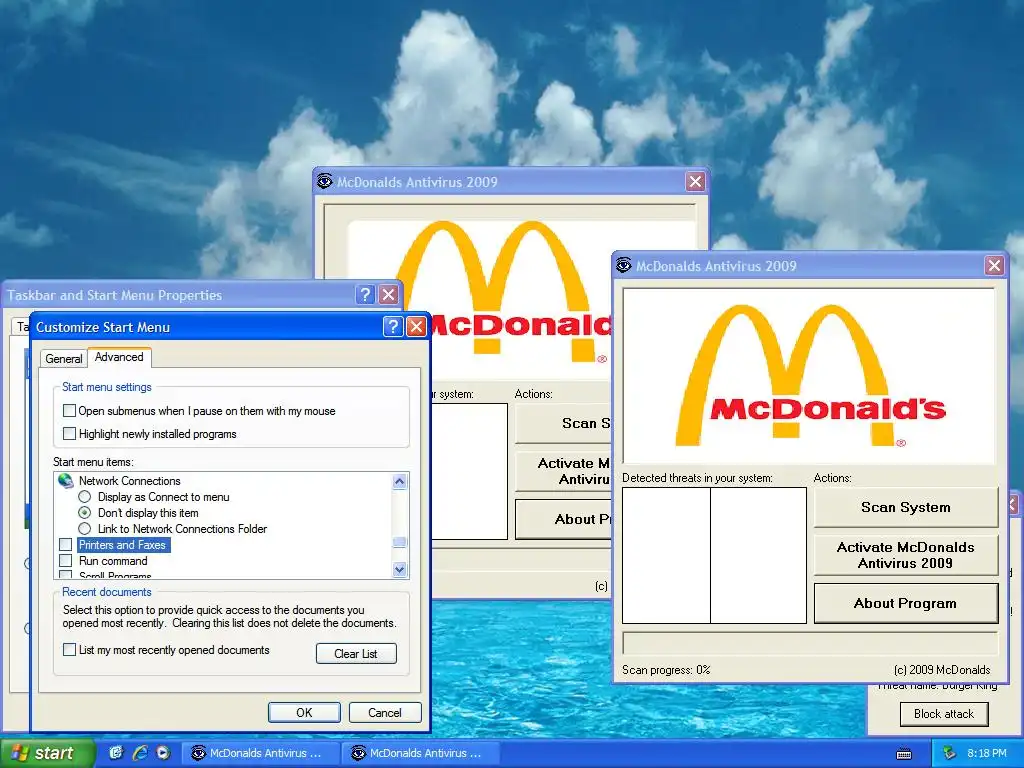Click the Start menu items scrollbar thumb
Image resolution: width=1024 pixels, height=768 pixels.
[400, 542]
